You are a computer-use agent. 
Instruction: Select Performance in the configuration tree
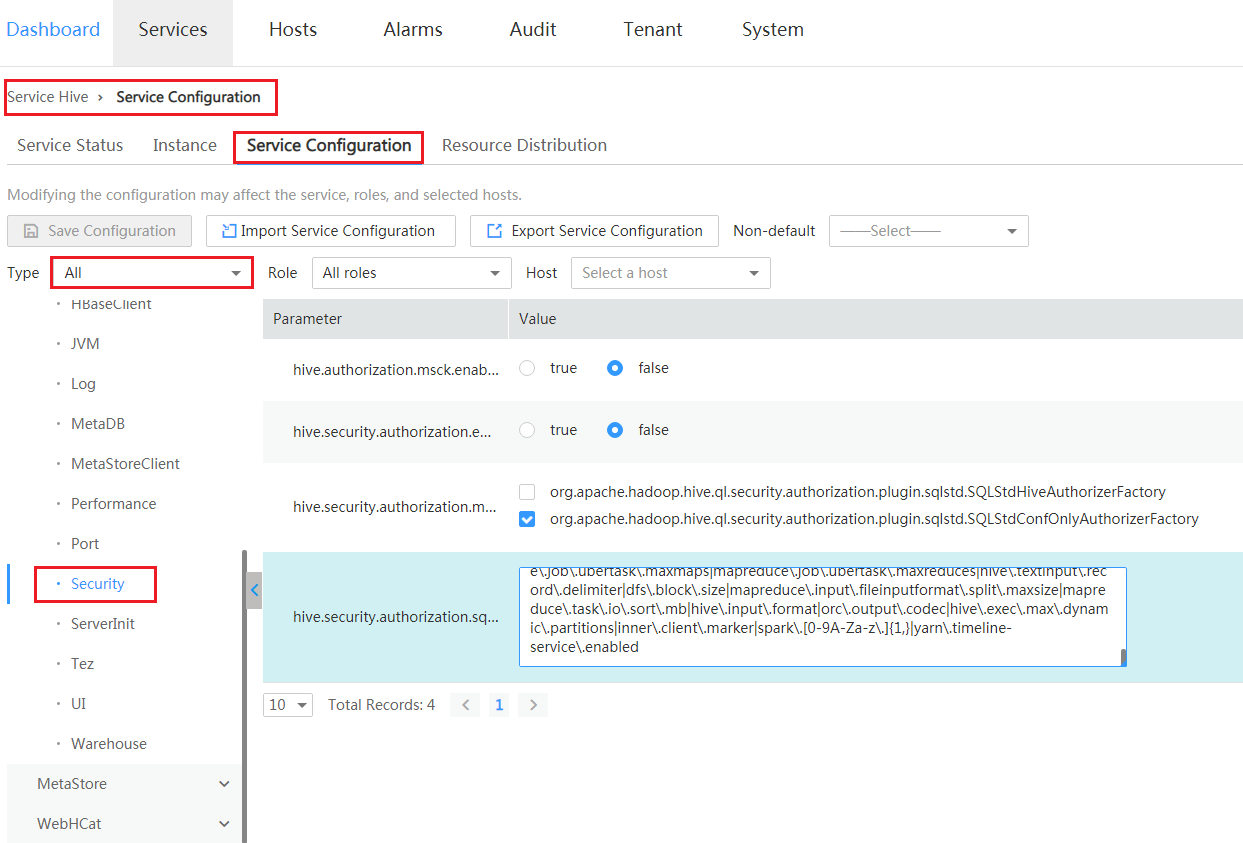pos(113,504)
